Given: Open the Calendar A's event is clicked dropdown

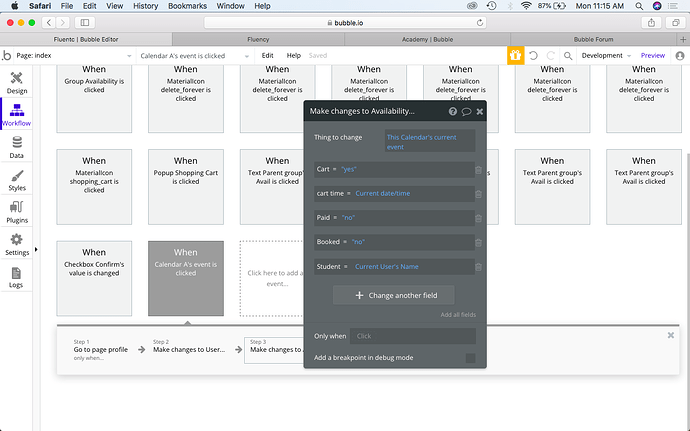Looking at the screenshot, I should (195, 55).
